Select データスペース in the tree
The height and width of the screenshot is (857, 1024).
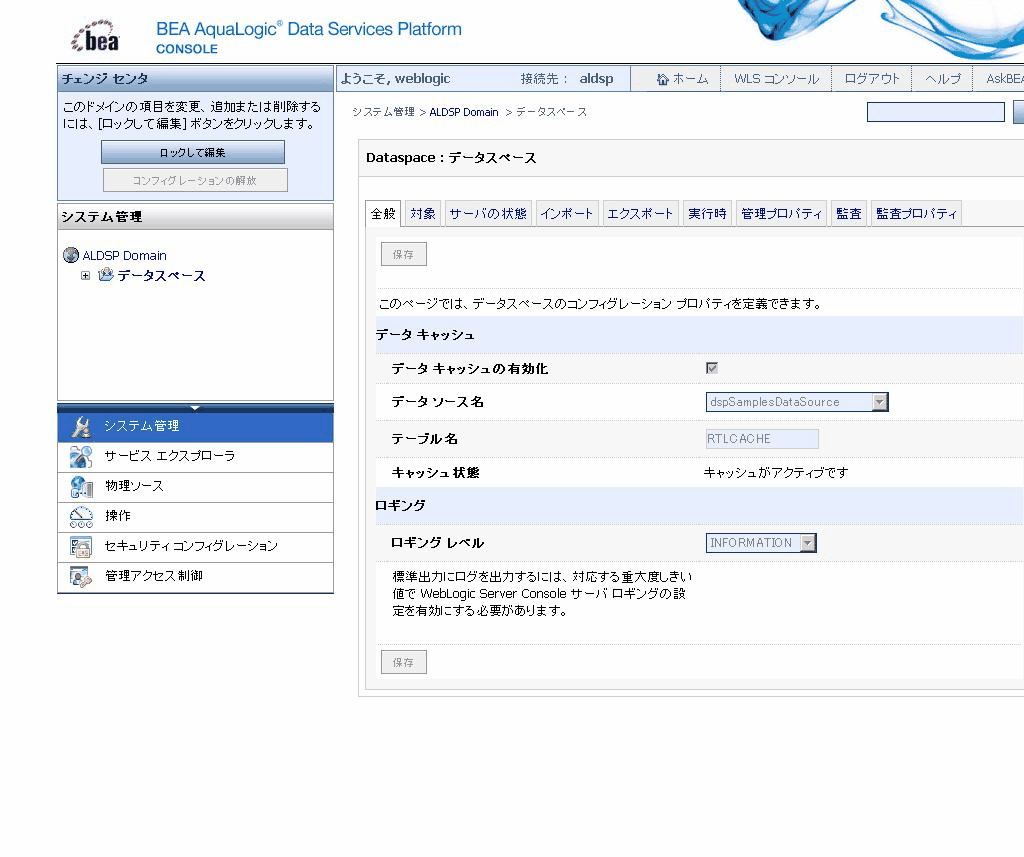coord(161,276)
